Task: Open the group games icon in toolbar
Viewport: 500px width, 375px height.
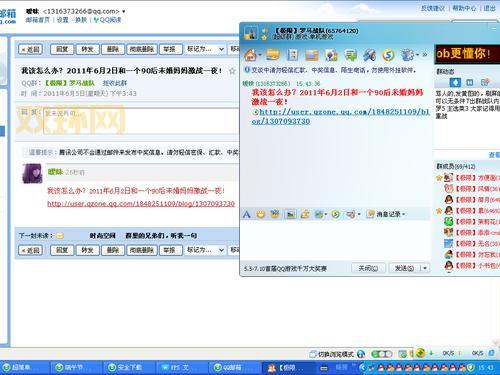Action: pyautogui.click(x=331, y=55)
